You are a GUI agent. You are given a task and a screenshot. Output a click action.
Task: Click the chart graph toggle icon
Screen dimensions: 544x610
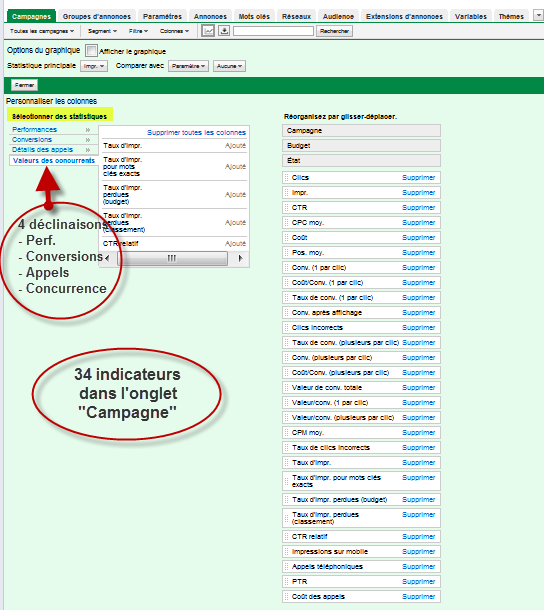tap(208, 31)
